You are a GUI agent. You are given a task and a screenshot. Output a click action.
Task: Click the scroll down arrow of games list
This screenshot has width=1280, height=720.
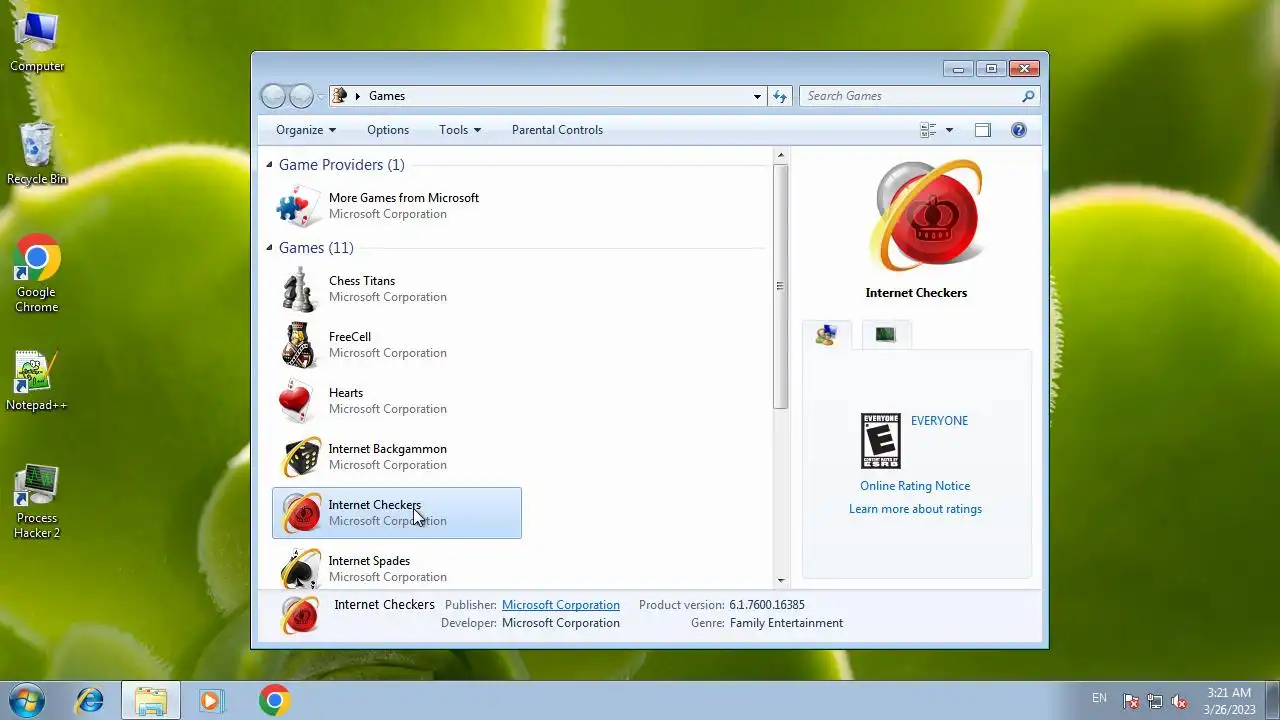tap(781, 580)
